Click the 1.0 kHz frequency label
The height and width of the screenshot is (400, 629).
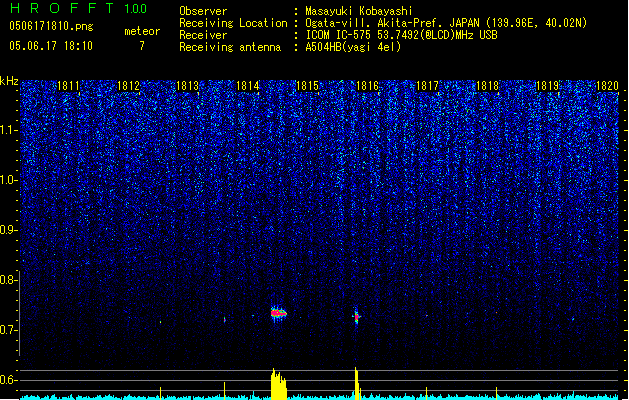tap(9, 180)
